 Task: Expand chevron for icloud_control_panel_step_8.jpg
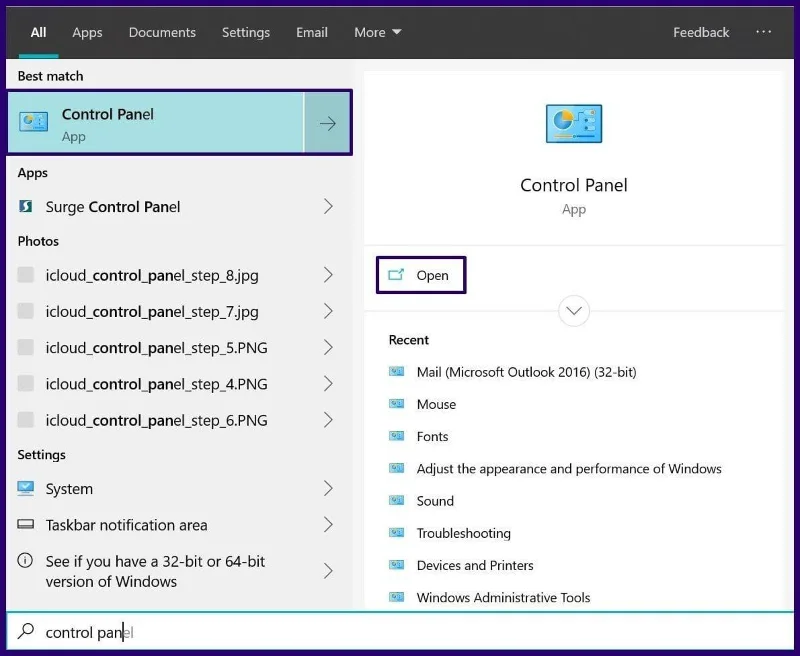328,275
